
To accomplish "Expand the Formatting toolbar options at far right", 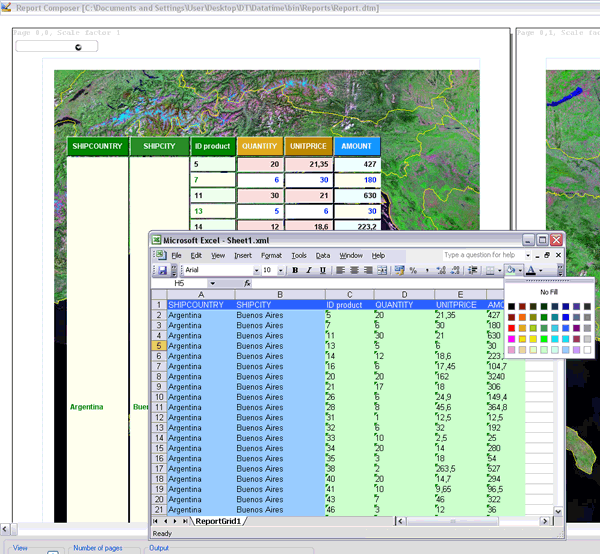I will 560,270.
